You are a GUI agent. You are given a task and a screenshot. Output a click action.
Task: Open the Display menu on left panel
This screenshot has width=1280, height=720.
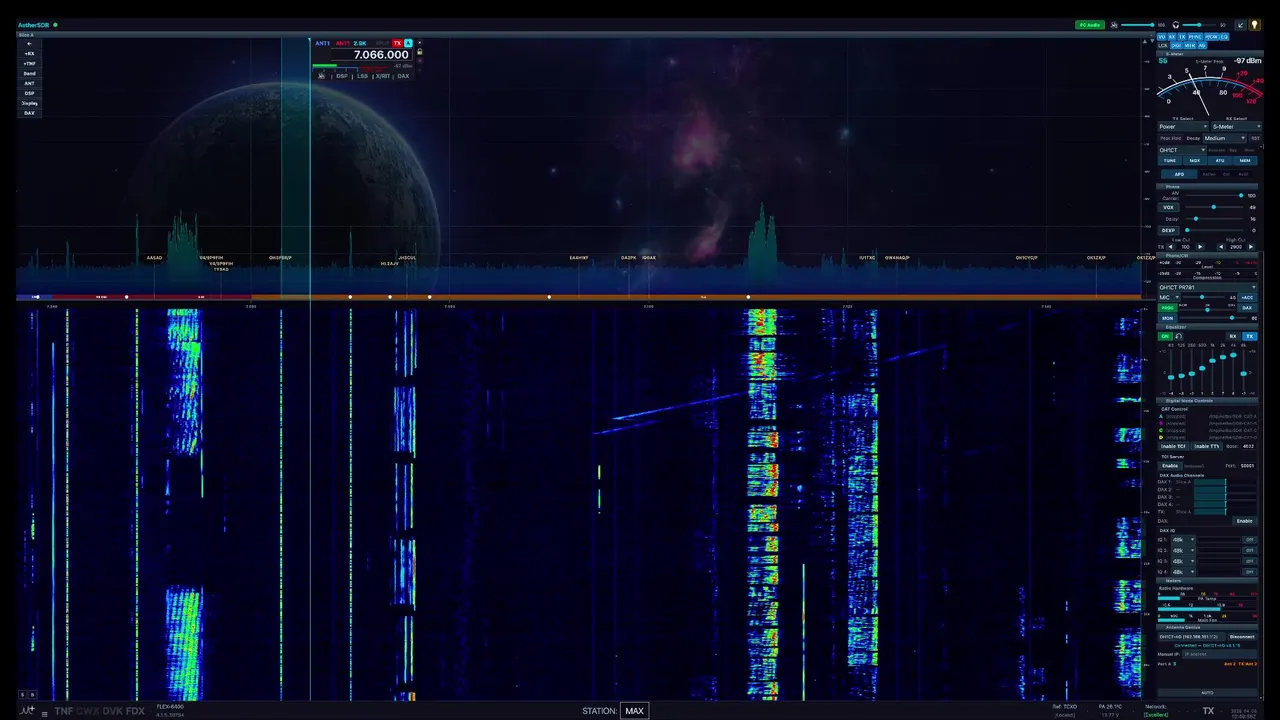click(x=29, y=103)
